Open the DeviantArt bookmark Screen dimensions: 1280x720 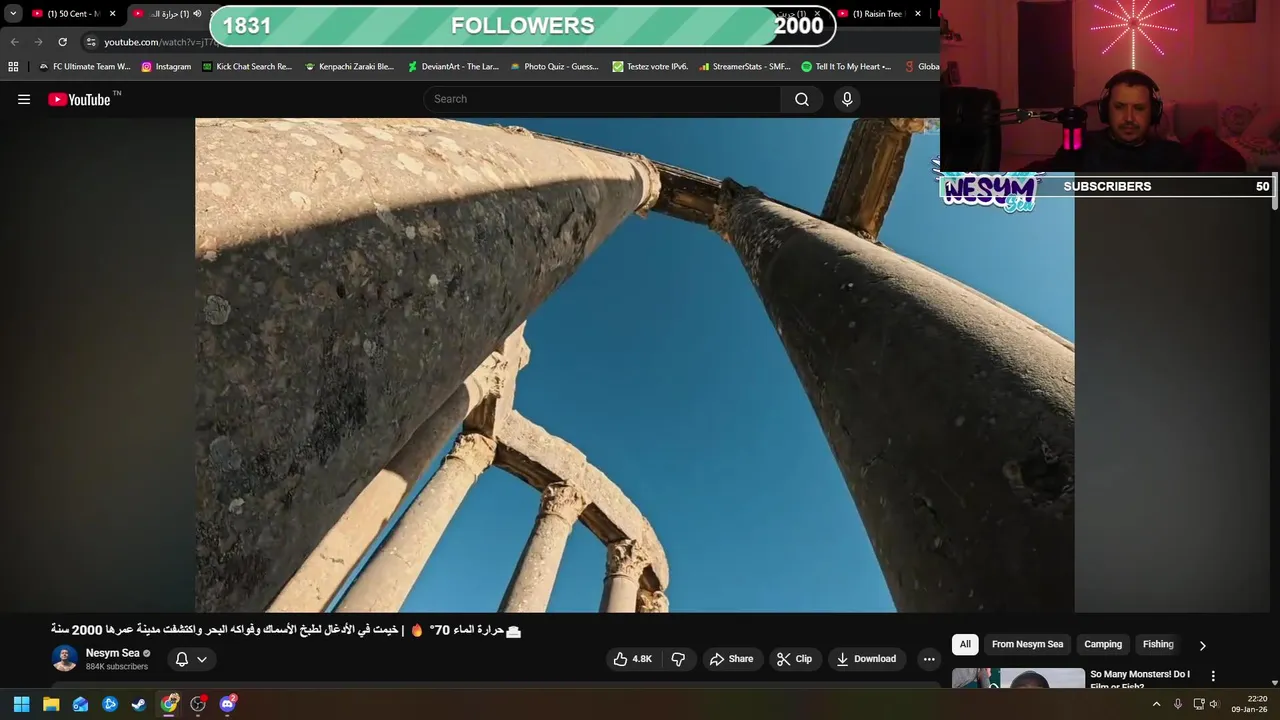(453, 67)
